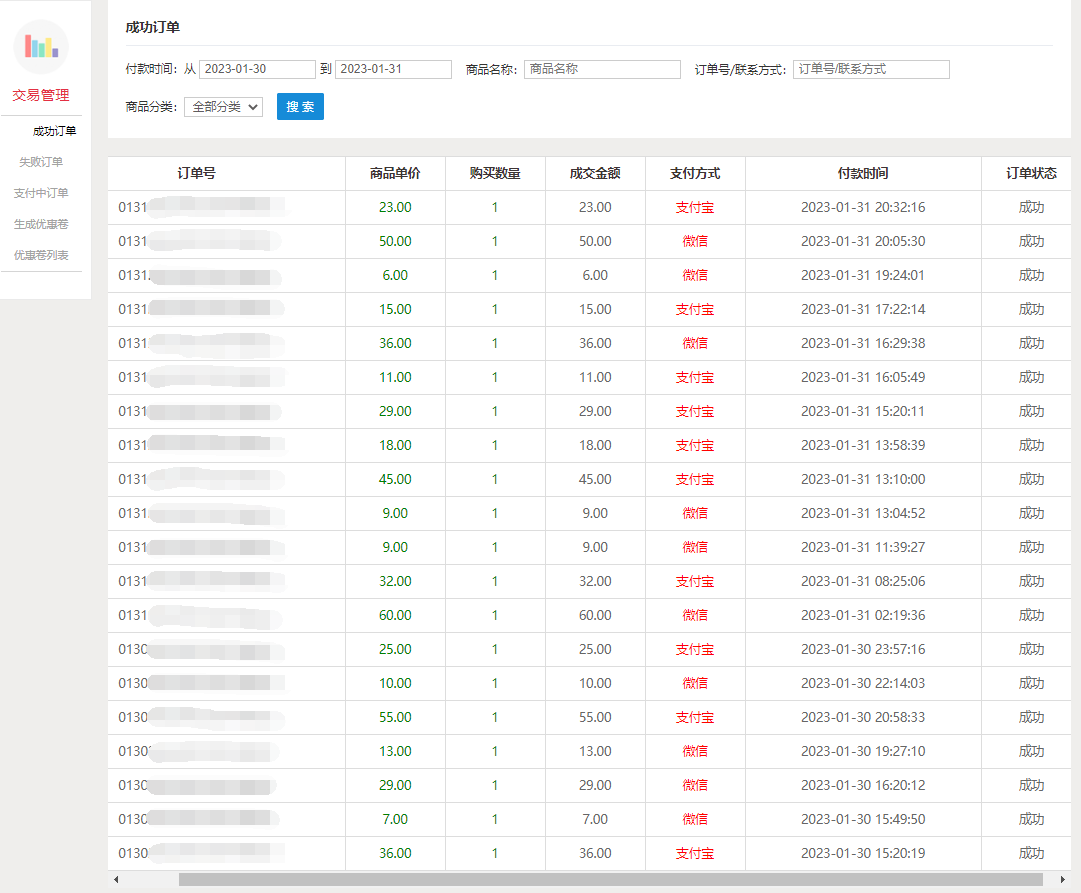Open the 全部分类 category dropdown
This screenshot has width=1081, height=893.
pos(223,107)
